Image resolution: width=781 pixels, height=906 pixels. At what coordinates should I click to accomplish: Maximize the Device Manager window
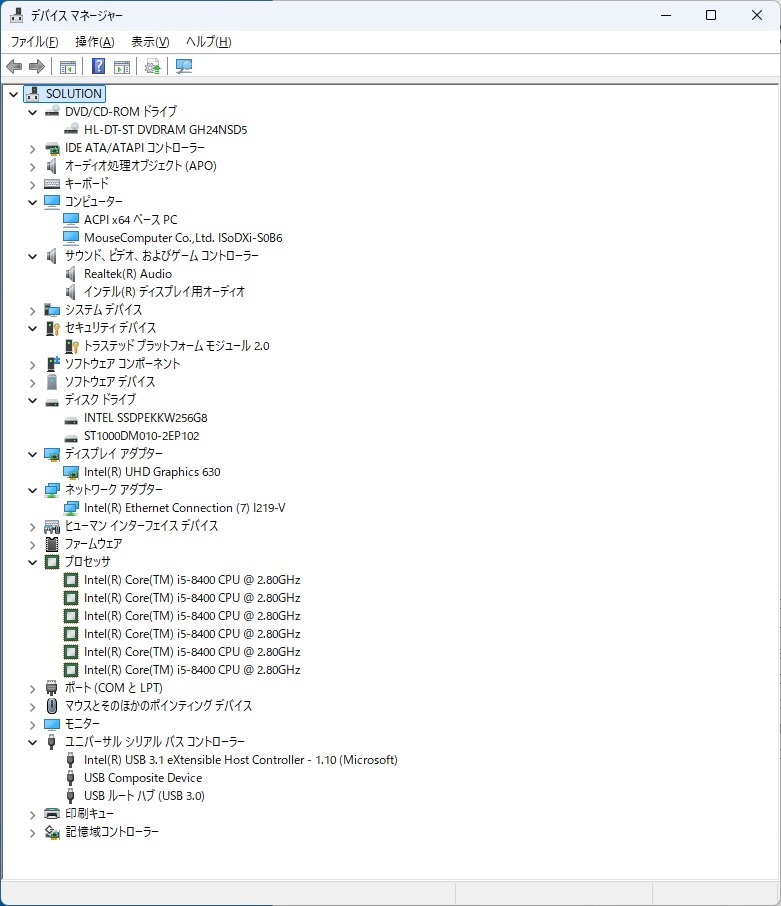coord(711,15)
